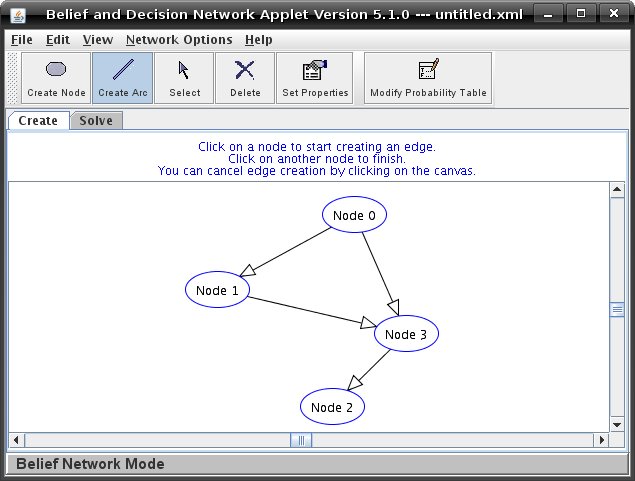This screenshot has width=635, height=481.
Task: Click Node 3 in the network
Action: click(x=406, y=334)
